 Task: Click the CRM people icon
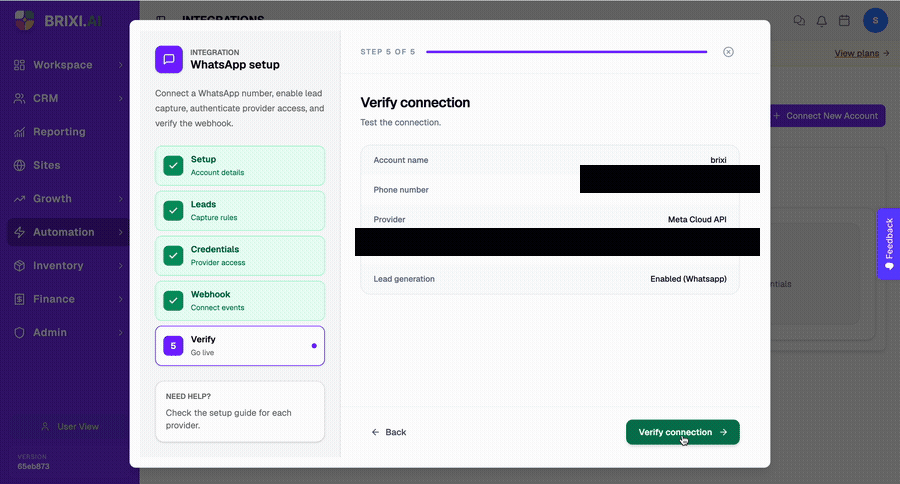pos(20,98)
